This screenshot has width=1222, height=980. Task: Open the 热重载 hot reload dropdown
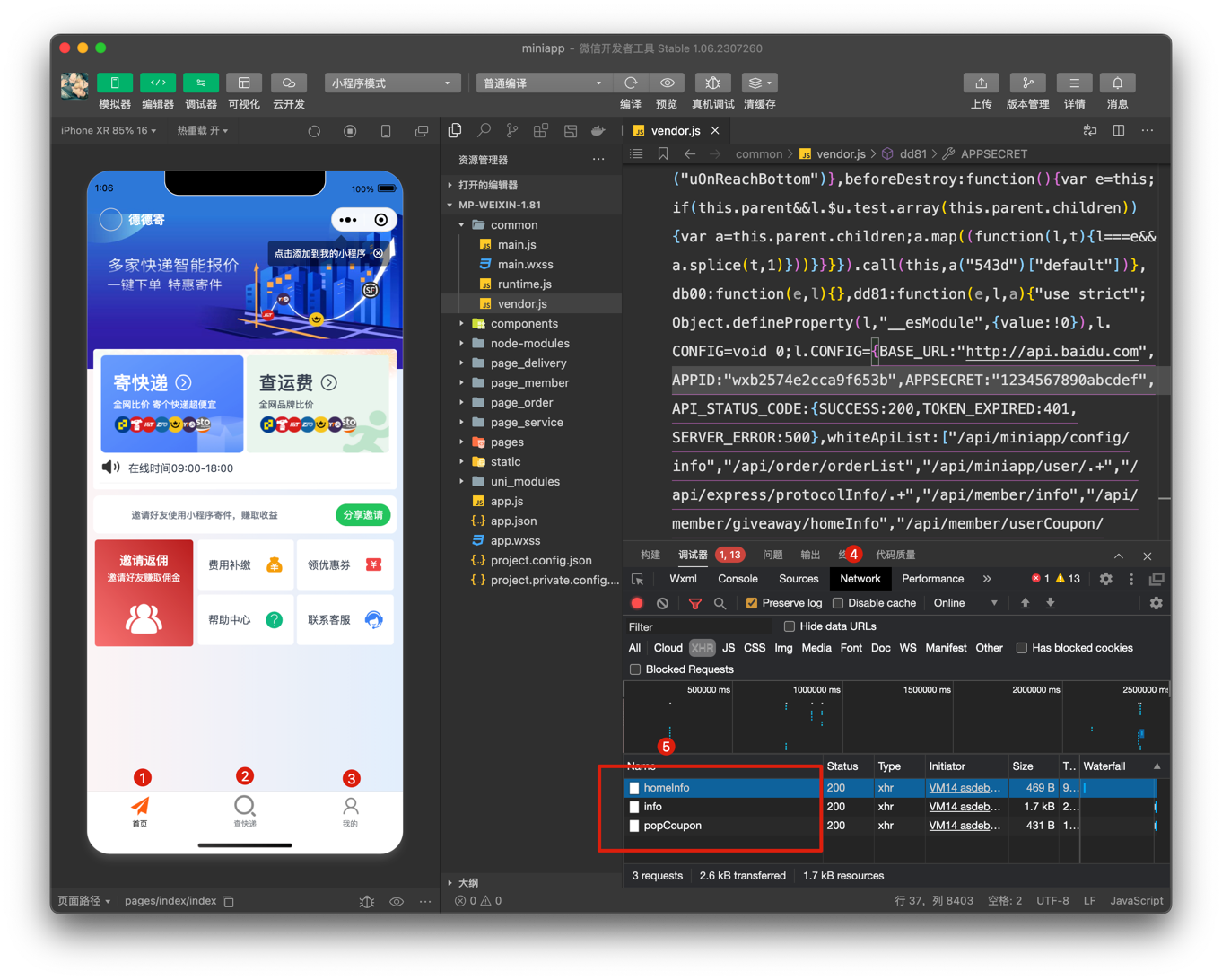pyautogui.click(x=202, y=131)
